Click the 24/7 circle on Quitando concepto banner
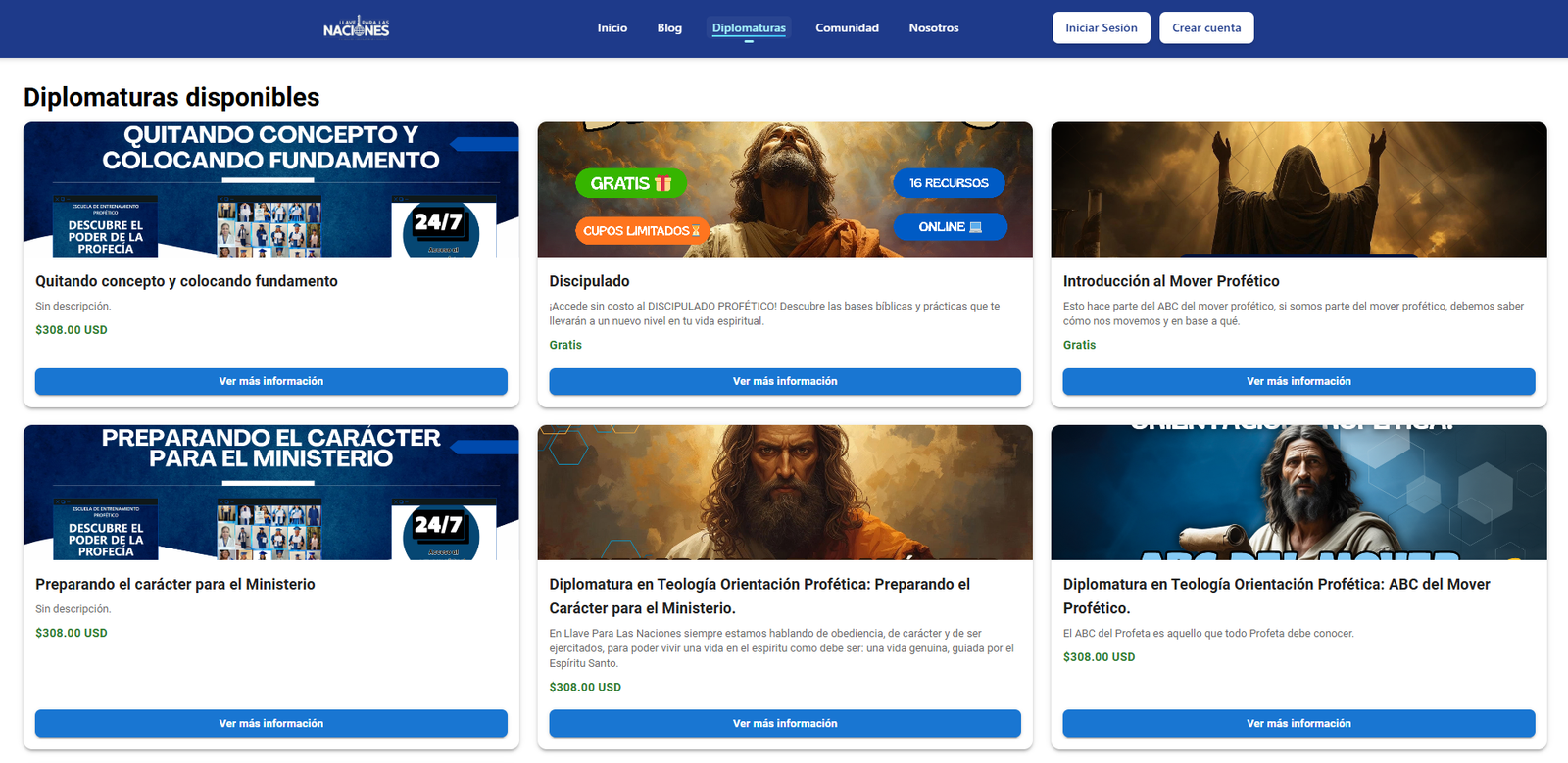This screenshot has height=763, width=1568. (440, 228)
